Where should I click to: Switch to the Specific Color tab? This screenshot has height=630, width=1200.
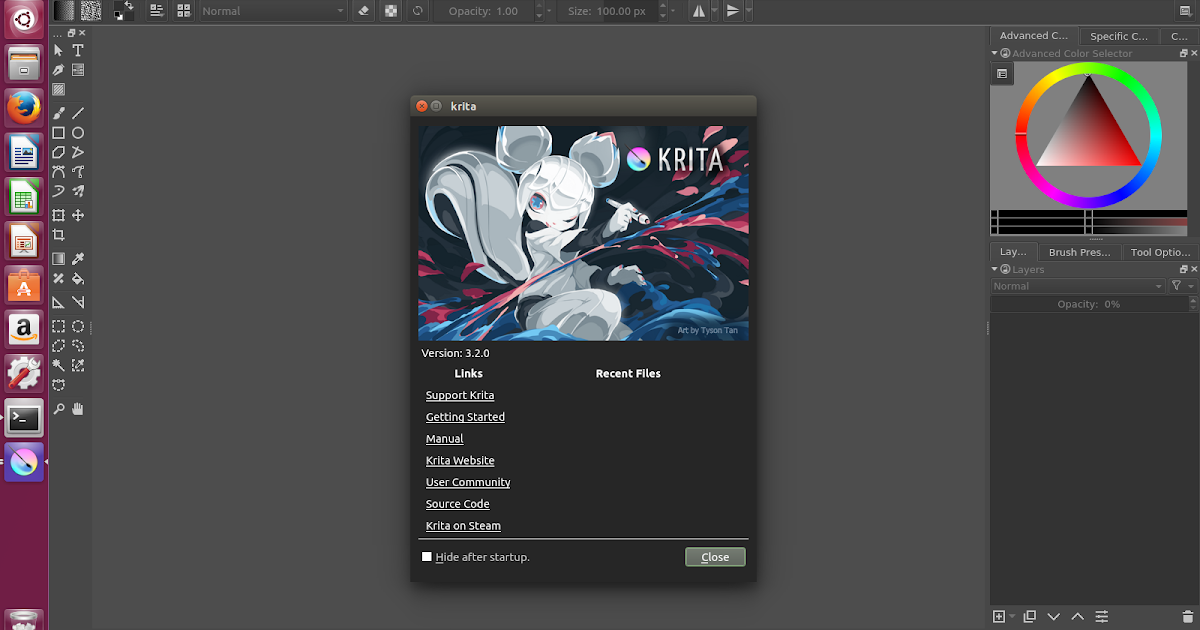(x=1118, y=36)
